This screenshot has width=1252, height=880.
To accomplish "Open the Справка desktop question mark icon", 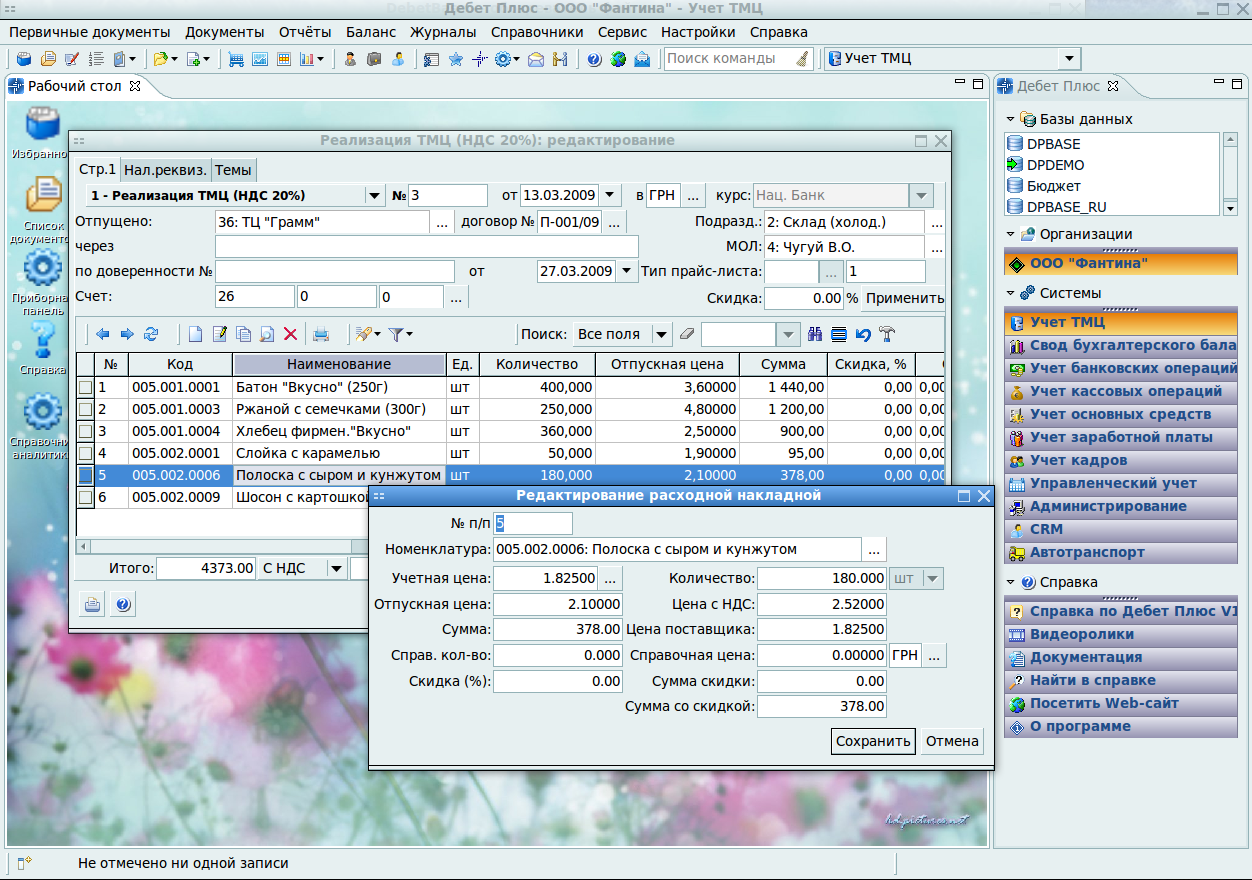I will [x=42, y=340].
